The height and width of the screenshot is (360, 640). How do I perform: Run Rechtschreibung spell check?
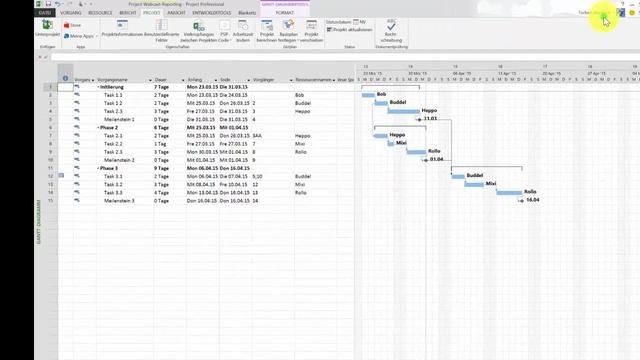point(391,31)
